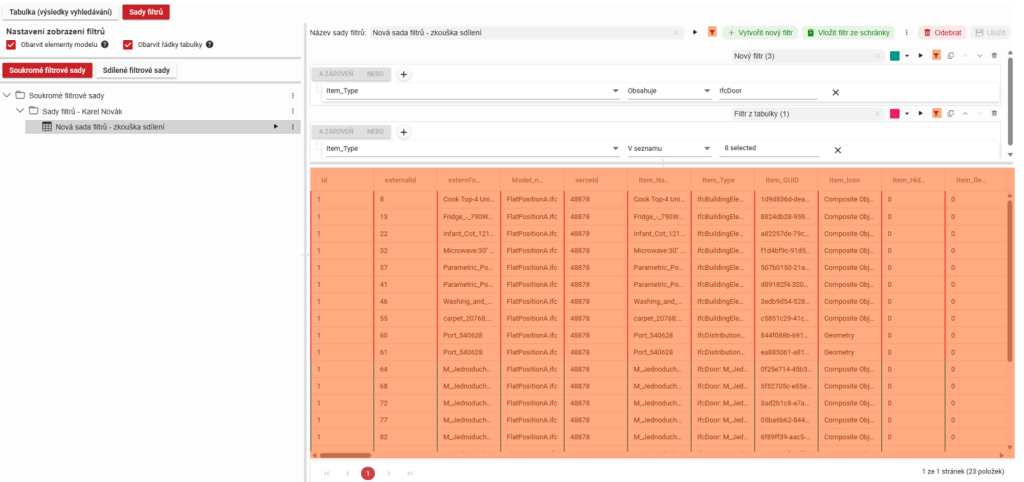
Task: Toggle 'Obarvit řádky tabulky' checkbox
Action: pyautogui.click(x=128, y=45)
